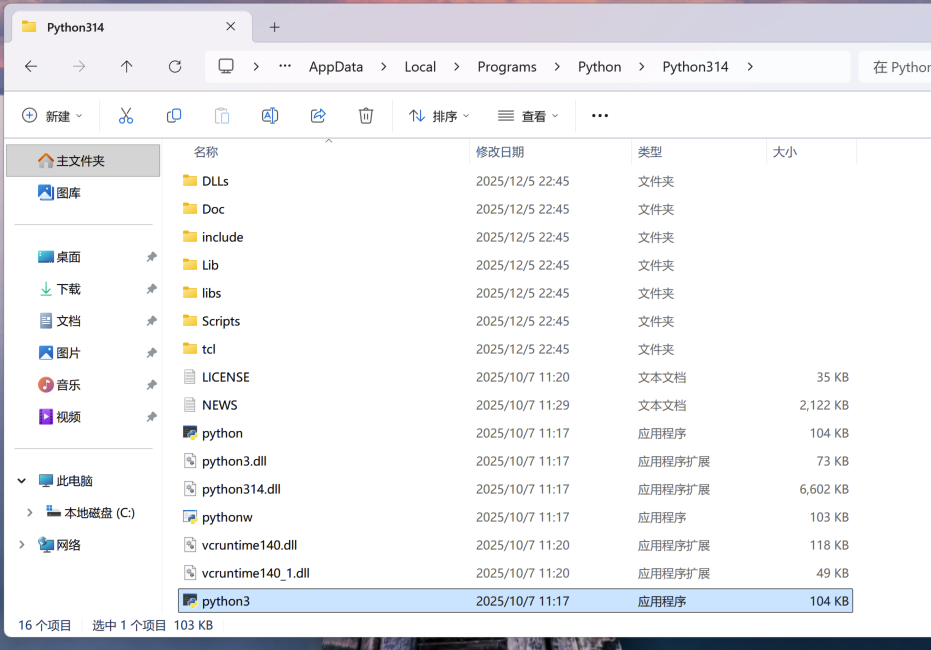Screen dimensions: 931x650
Task: Go back with the left arrow
Action: click(x=31, y=66)
